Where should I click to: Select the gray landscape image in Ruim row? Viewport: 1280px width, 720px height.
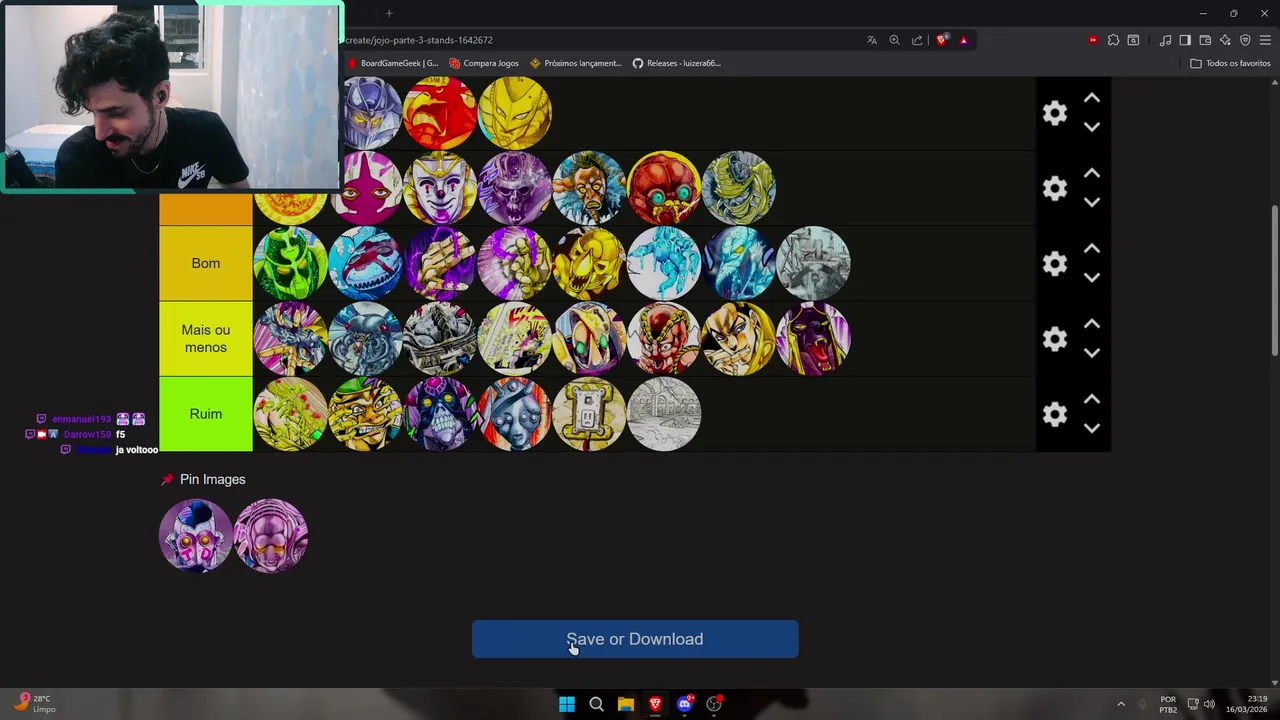coord(664,414)
